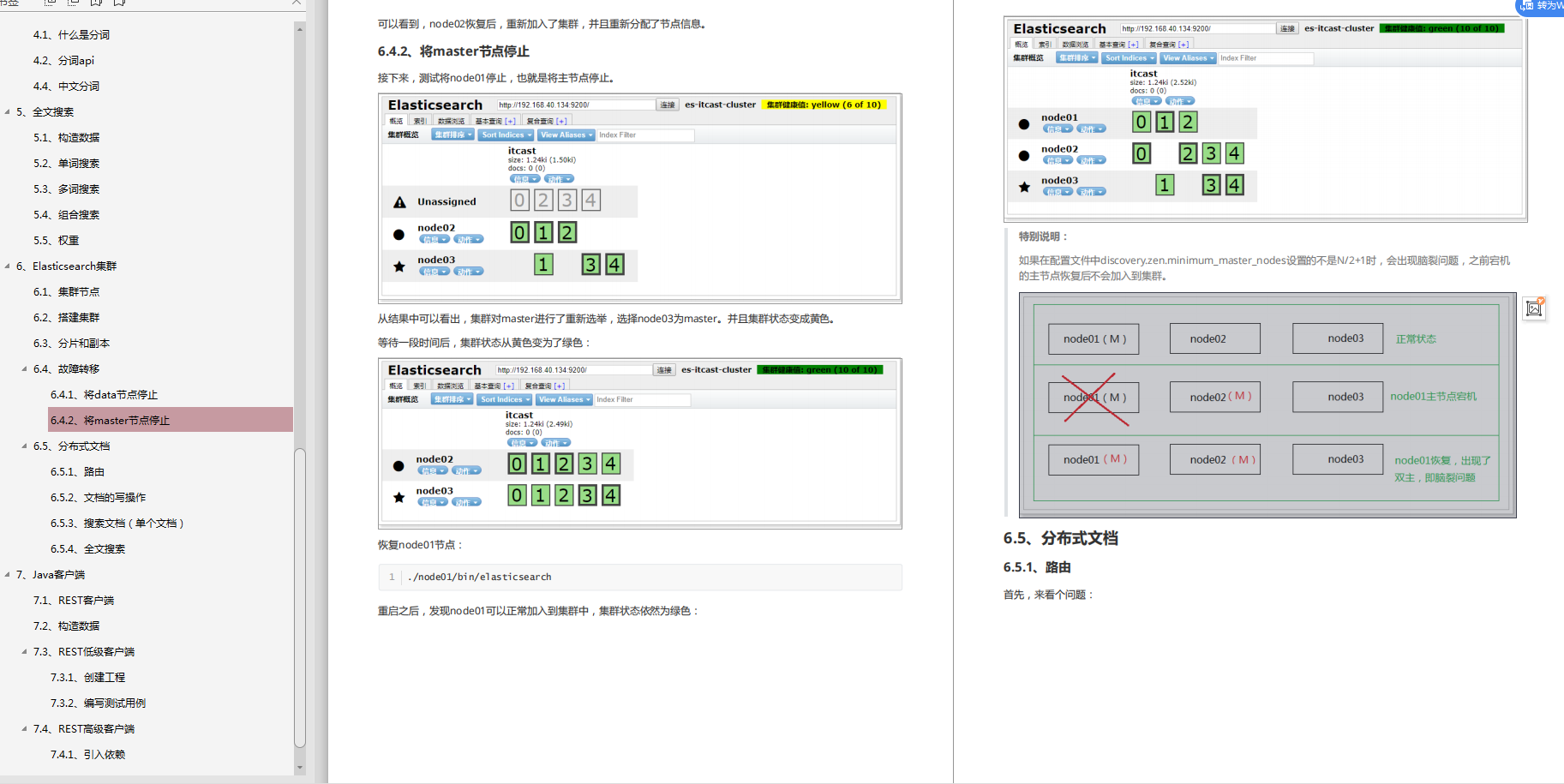
Task: Open bookmark 6.3、分片和副本
Action: click(71, 344)
